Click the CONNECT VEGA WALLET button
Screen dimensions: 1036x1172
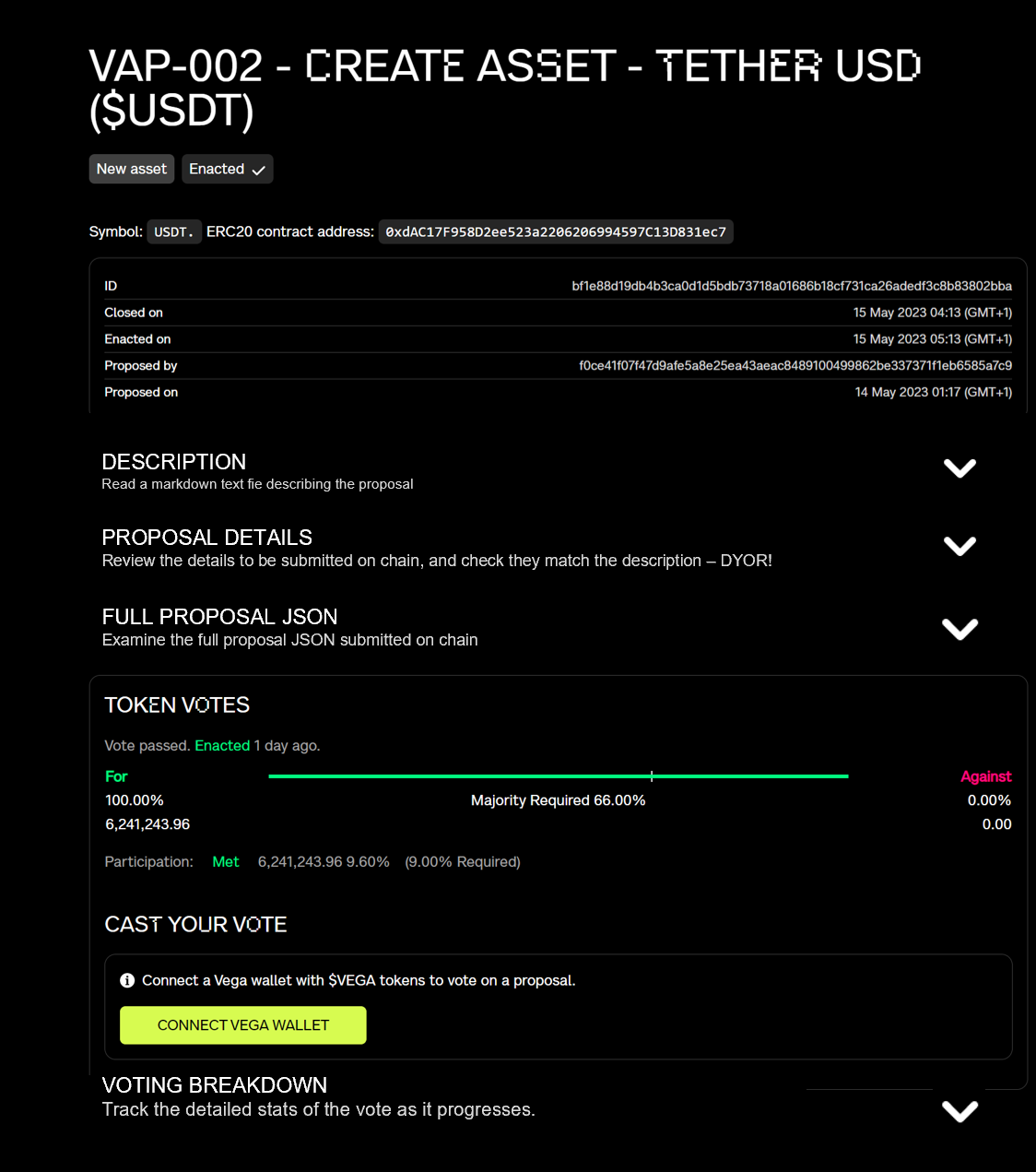click(242, 1024)
